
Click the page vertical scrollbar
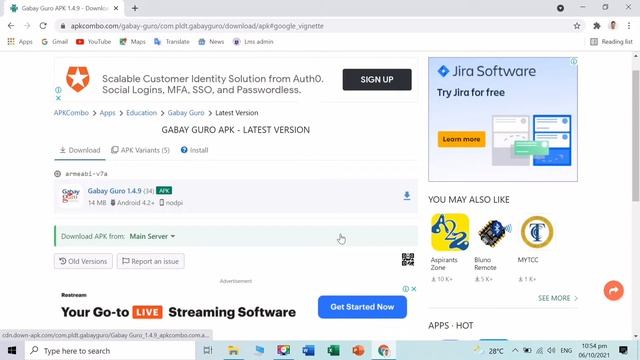[x=636, y=135]
